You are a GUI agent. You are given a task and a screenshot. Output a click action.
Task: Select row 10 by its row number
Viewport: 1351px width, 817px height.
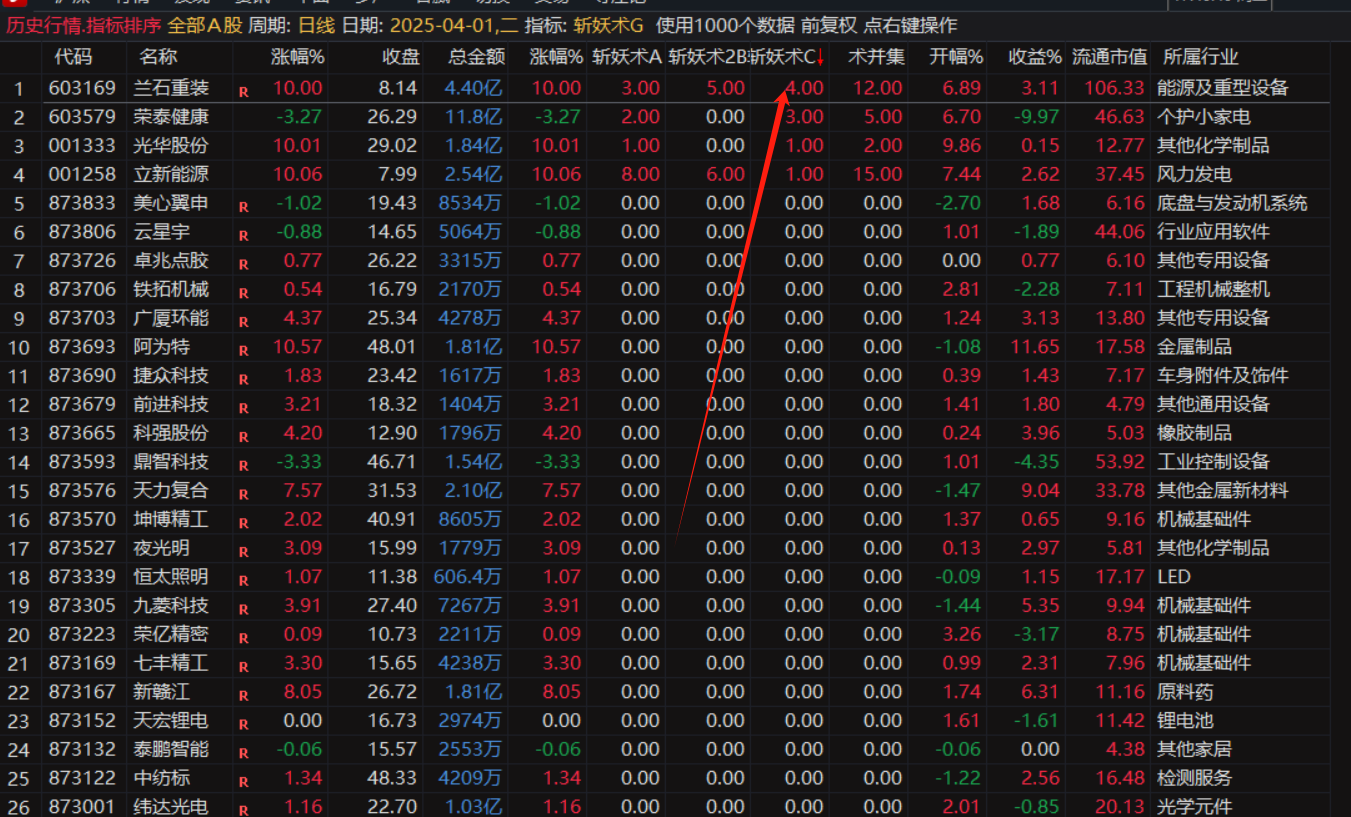[x=18, y=348]
